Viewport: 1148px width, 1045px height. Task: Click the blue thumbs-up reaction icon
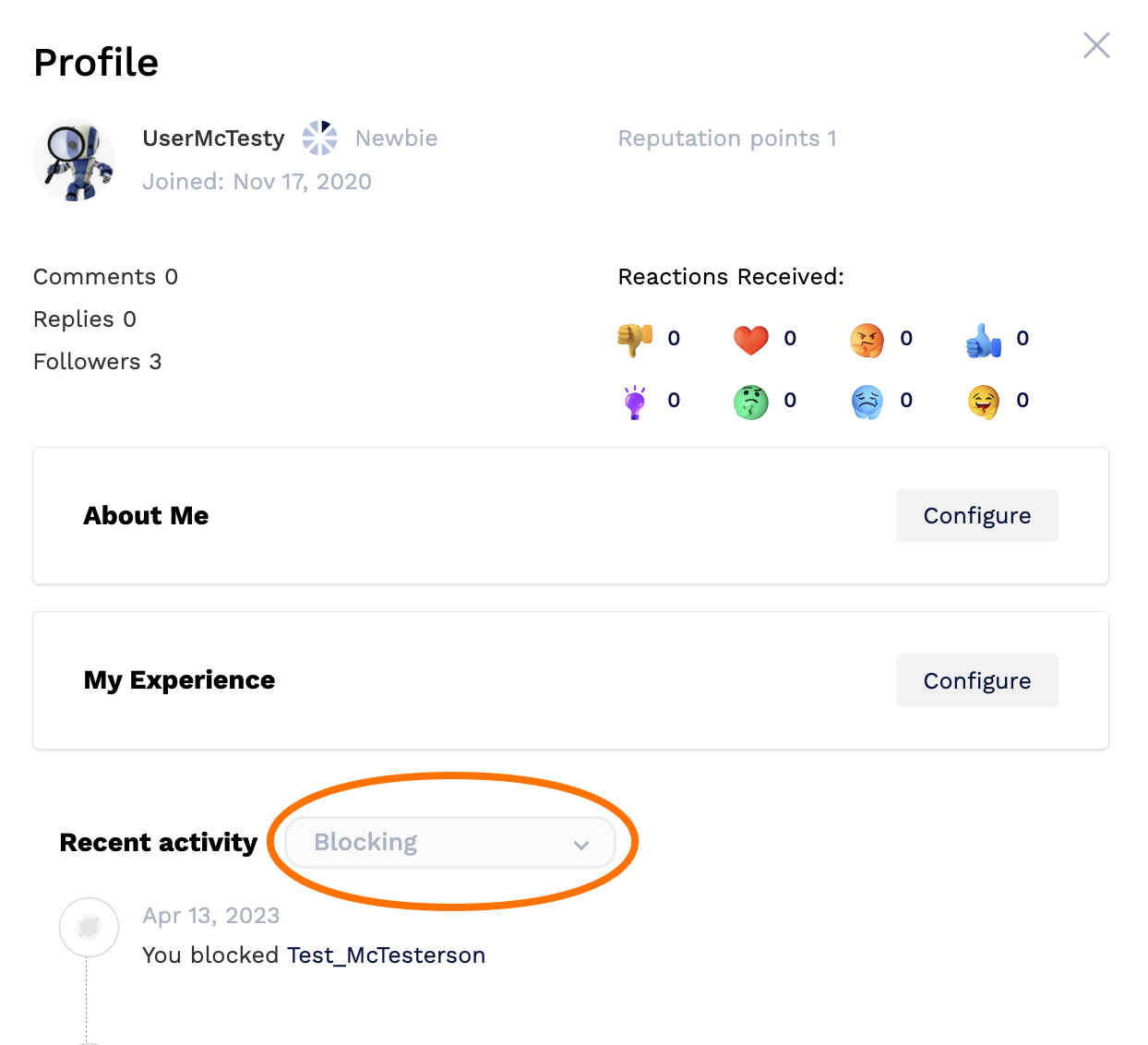[983, 339]
